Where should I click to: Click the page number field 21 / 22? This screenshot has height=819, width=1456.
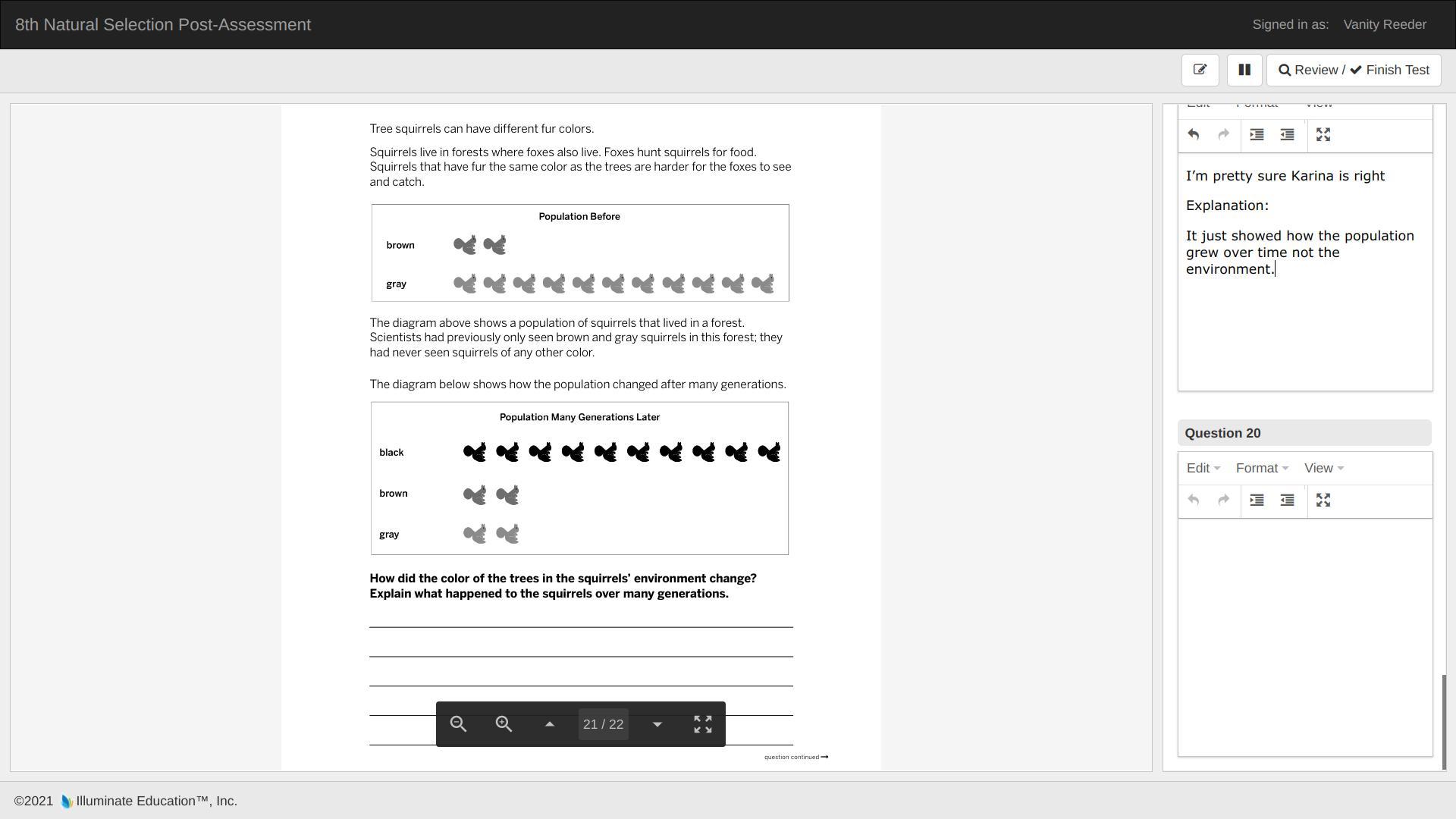click(603, 724)
